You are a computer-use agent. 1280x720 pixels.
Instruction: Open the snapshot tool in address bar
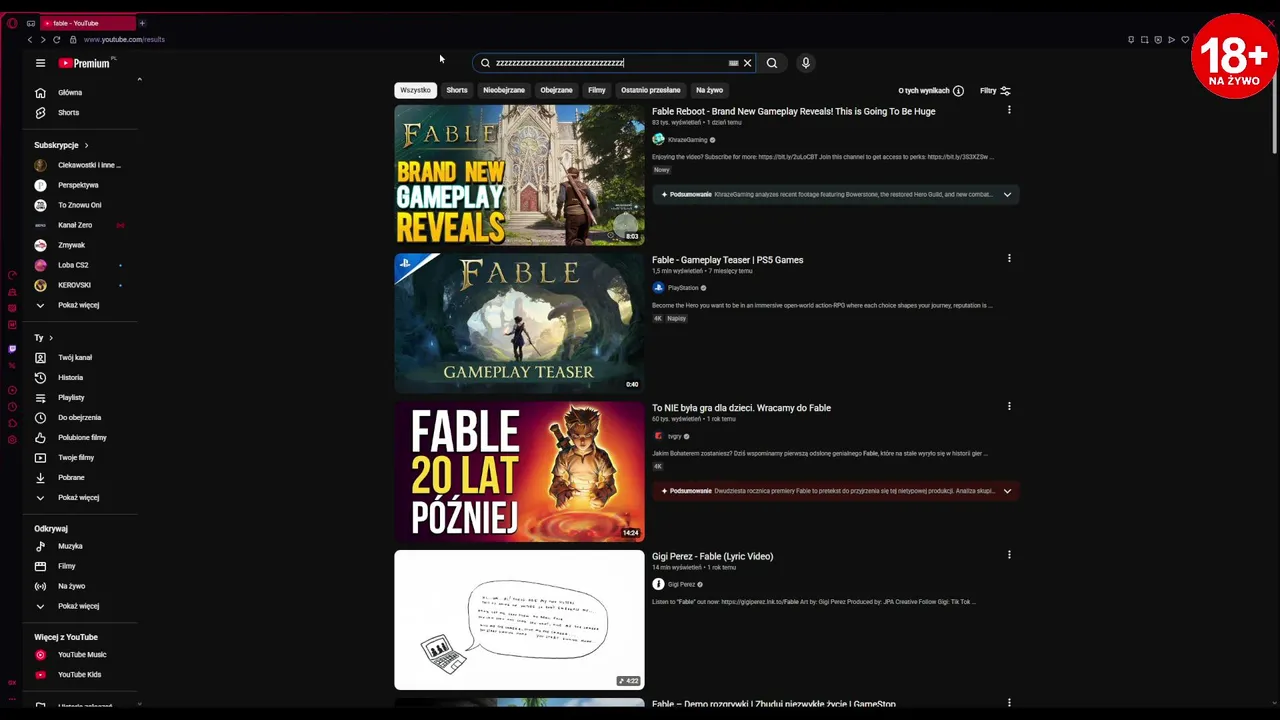[1145, 40]
